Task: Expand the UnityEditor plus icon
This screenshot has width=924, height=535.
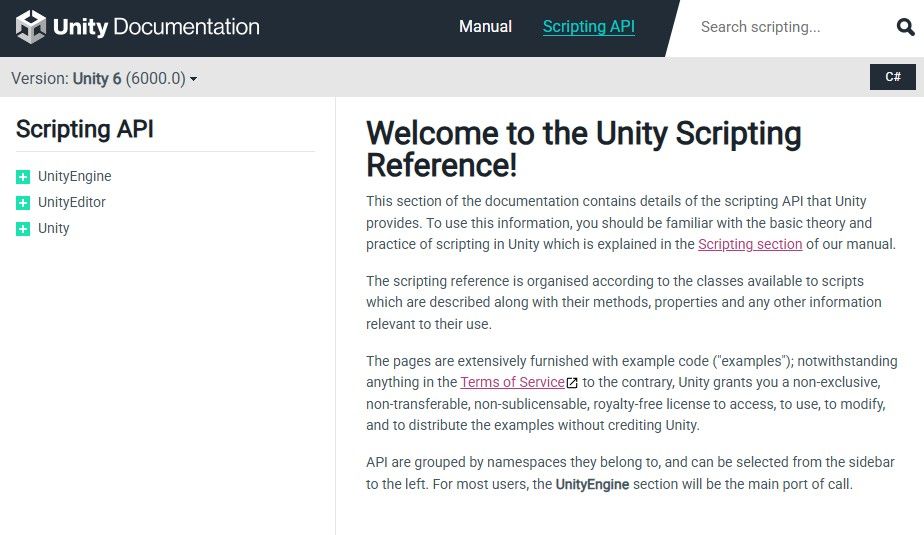Action: (23, 203)
